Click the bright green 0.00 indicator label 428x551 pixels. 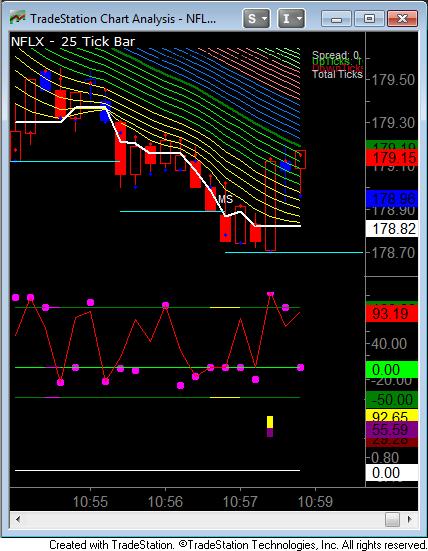click(392, 370)
